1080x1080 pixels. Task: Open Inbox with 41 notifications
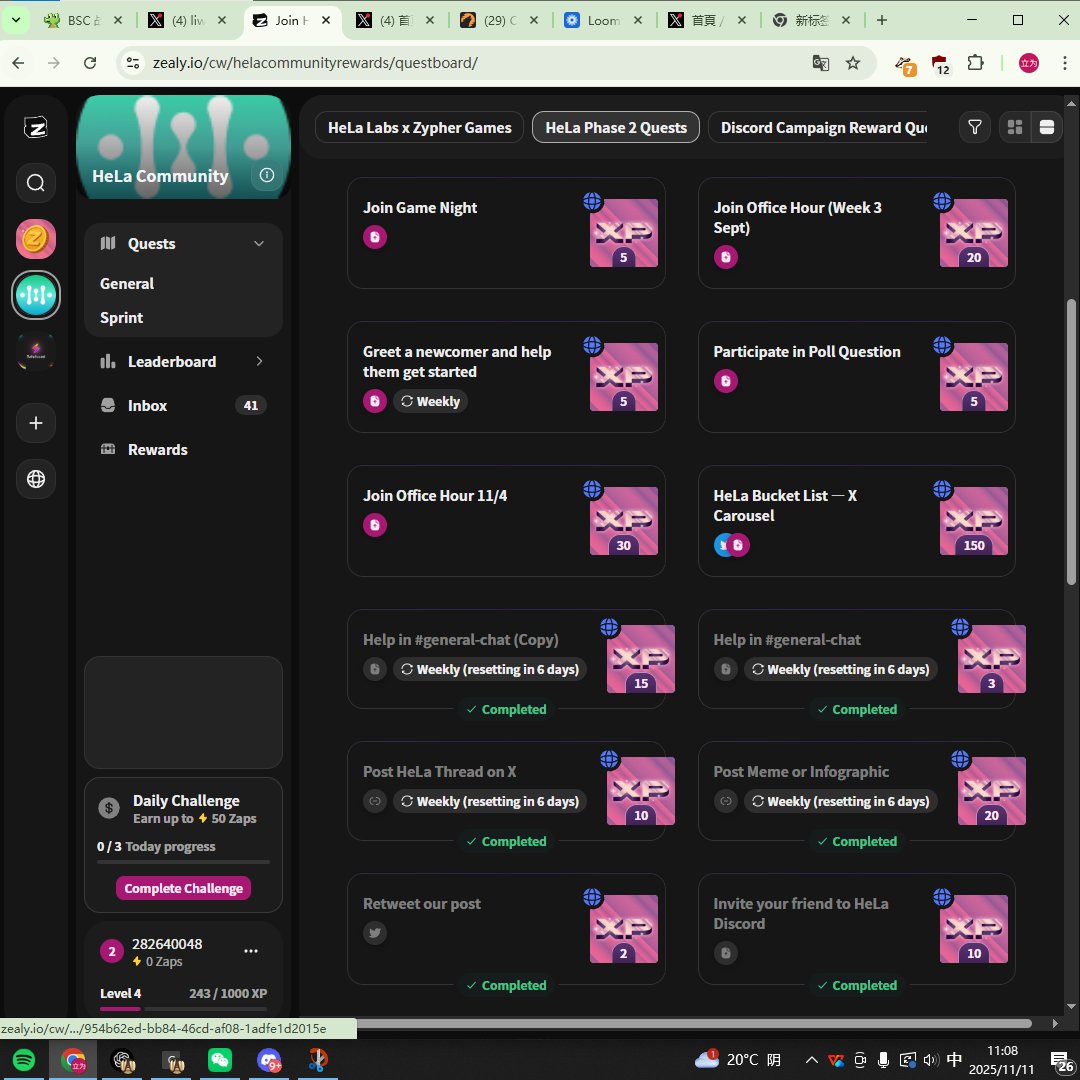pos(183,405)
